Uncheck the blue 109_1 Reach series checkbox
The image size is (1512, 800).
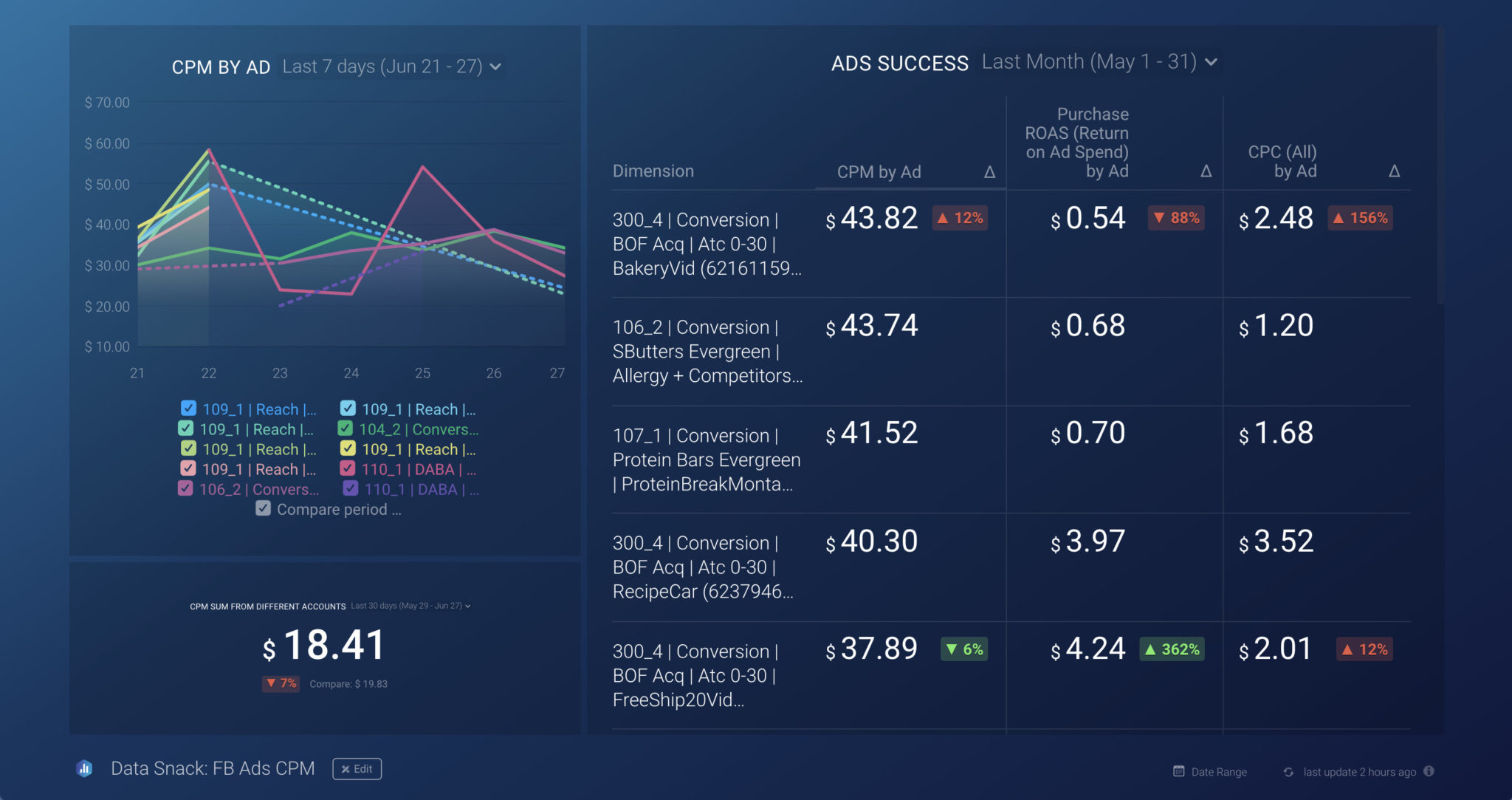point(188,408)
